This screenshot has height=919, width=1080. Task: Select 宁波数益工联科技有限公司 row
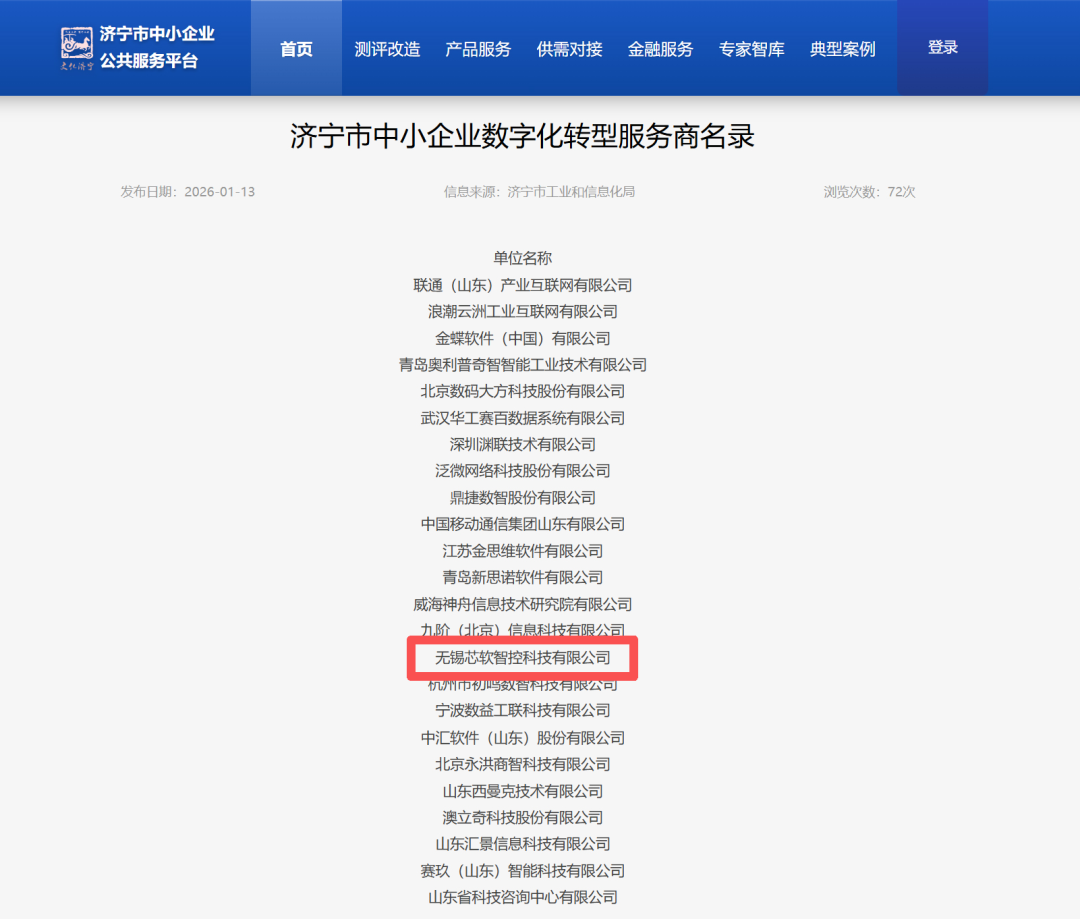click(522, 710)
